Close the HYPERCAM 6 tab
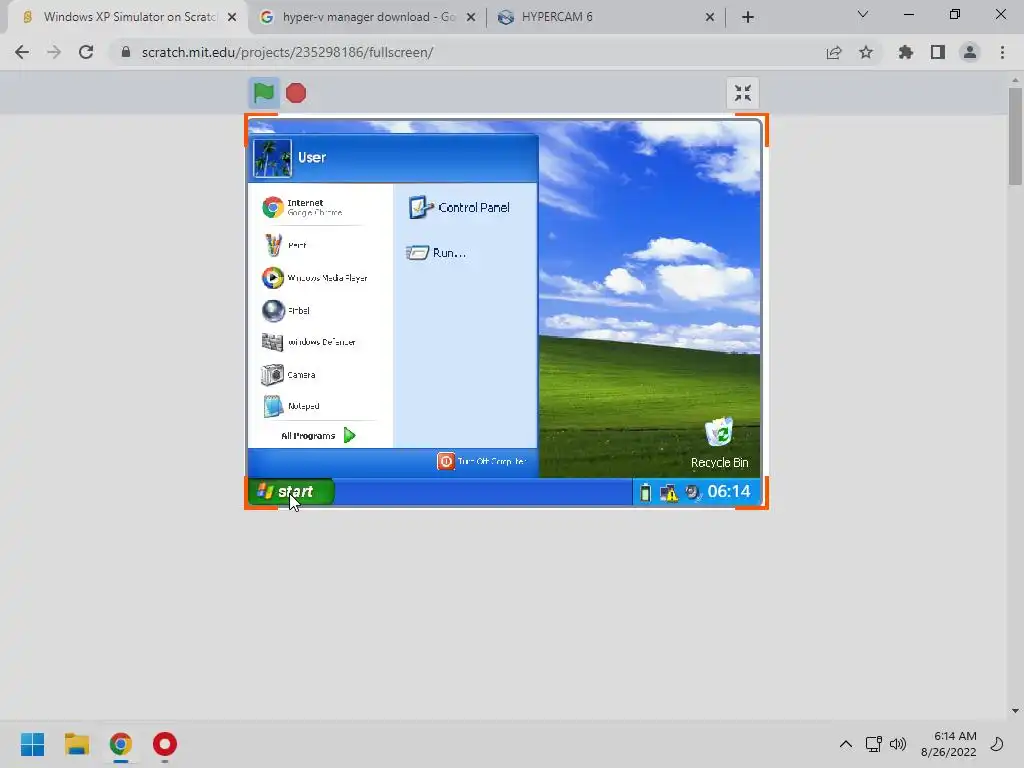 click(x=710, y=17)
